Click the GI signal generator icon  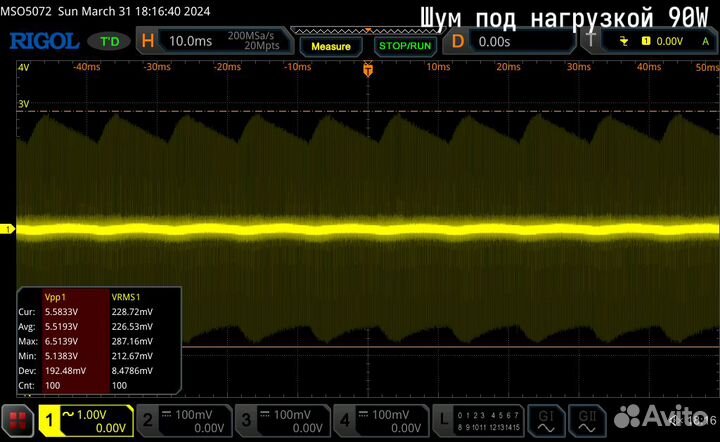click(547, 419)
